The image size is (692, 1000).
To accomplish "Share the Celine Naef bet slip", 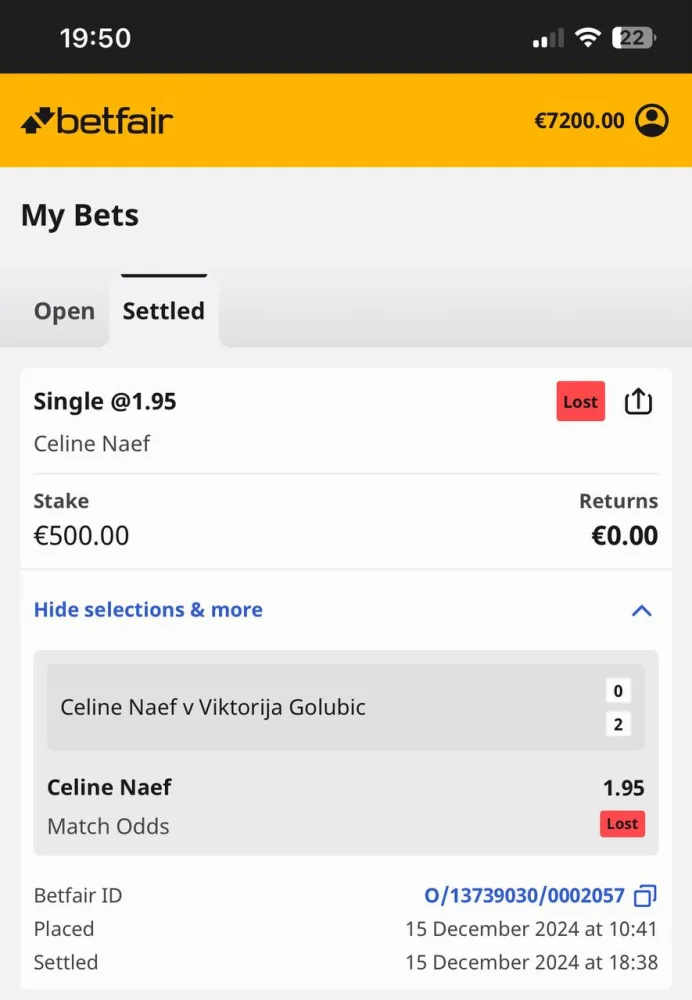I will tap(638, 402).
